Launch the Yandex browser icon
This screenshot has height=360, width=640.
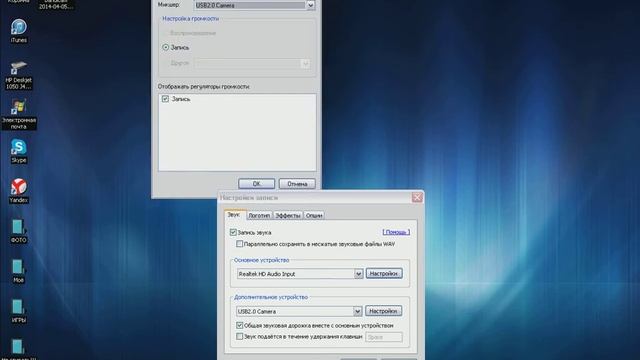pos(18,191)
